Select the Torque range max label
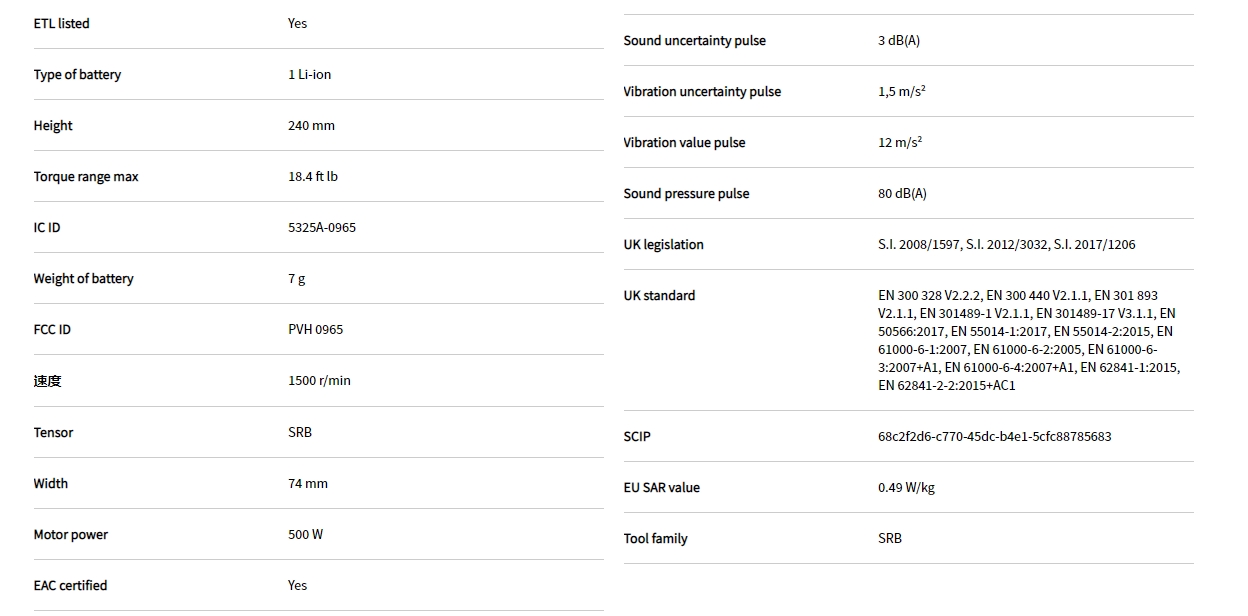The height and width of the screenshot is (616, 1248). tap(86, 176)
